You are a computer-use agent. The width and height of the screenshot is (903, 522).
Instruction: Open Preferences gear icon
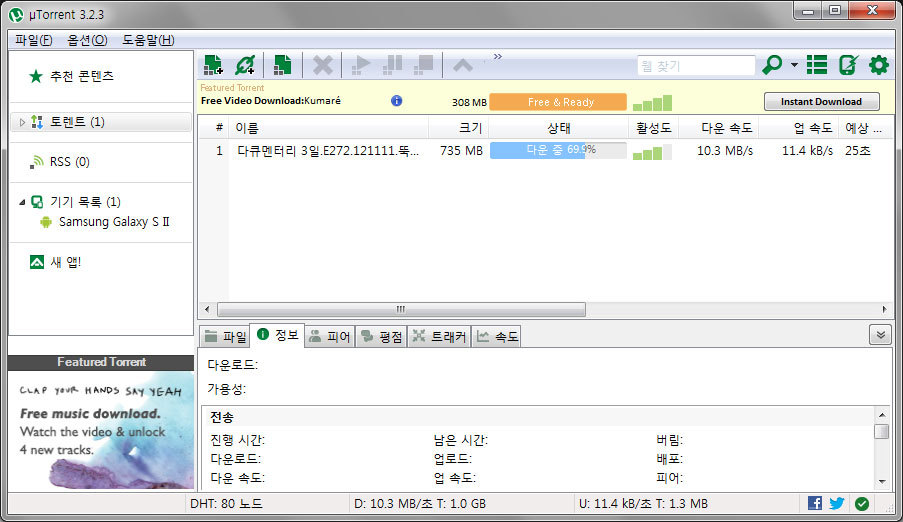click(879, 65)
